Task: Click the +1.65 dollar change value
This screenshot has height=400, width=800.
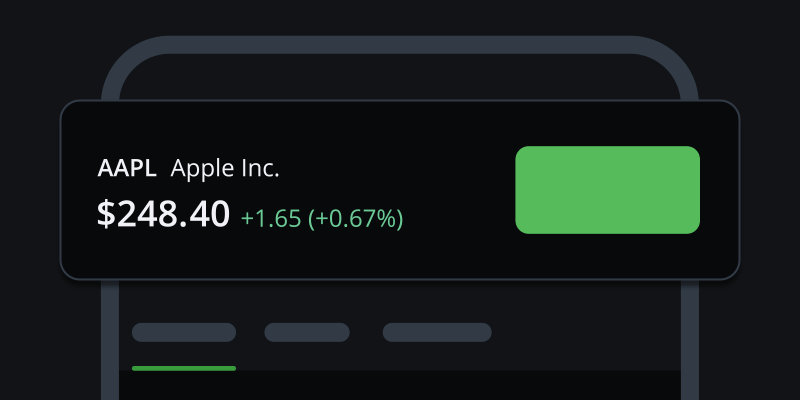Action: coord(271,217)
